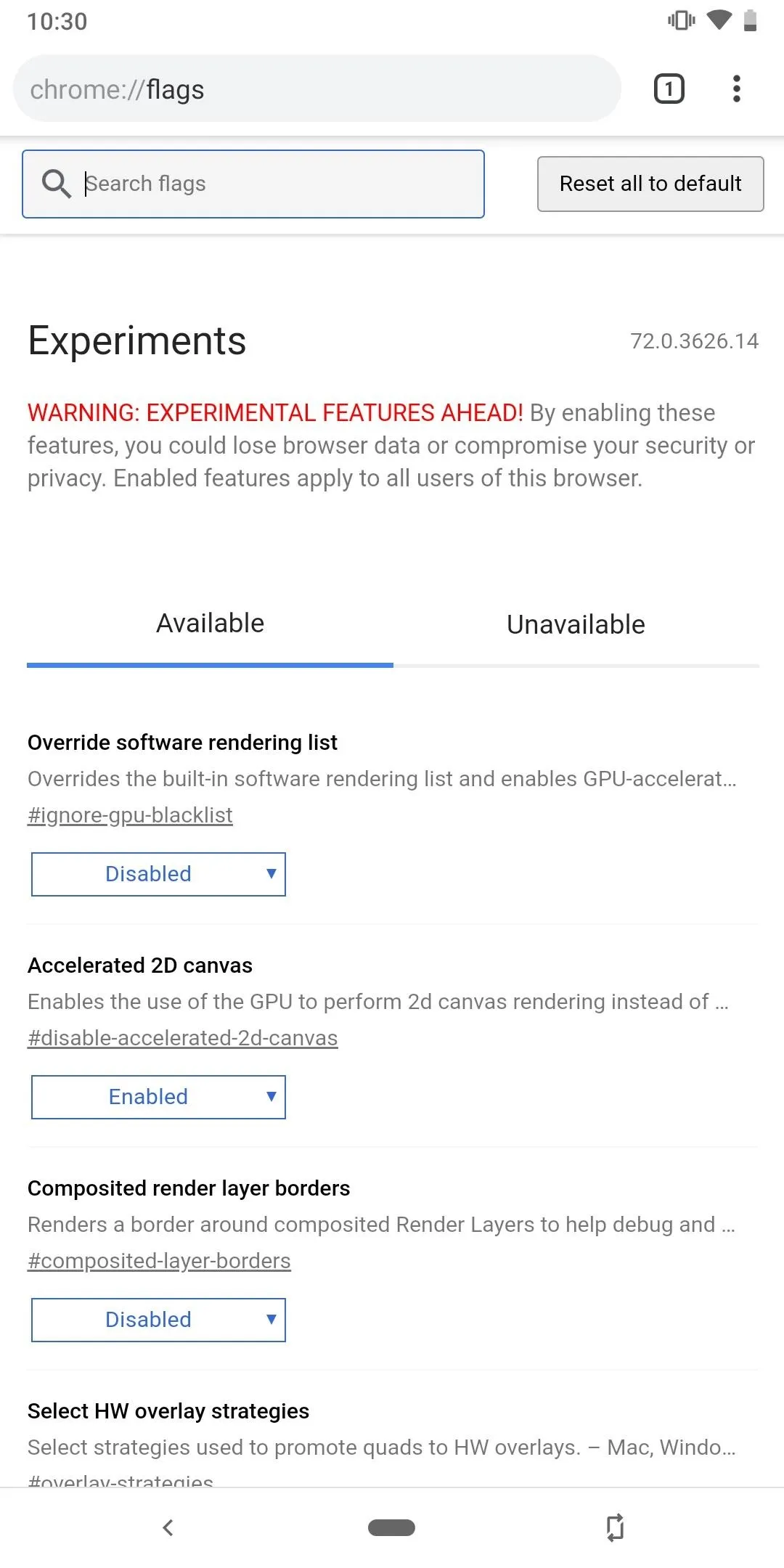The width and height of the screenshot is (784, 1568).
Task: Switch to the Available tab
Action: tap(210, 624)
